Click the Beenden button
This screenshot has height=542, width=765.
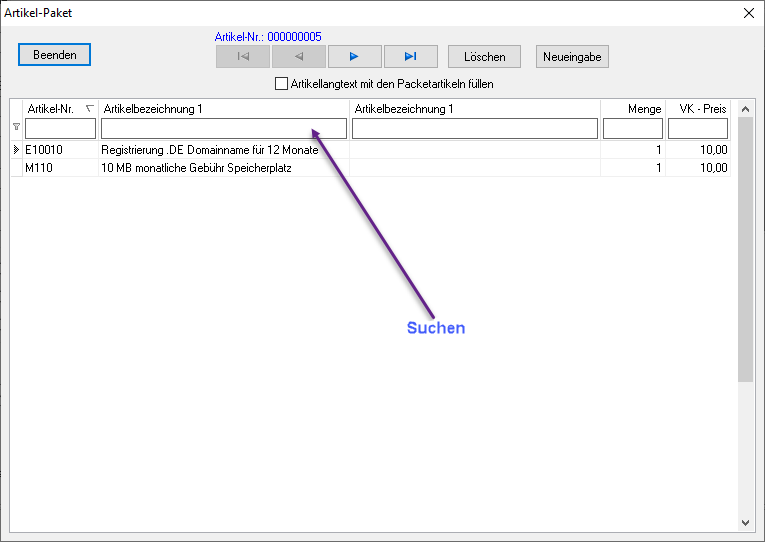54,55
